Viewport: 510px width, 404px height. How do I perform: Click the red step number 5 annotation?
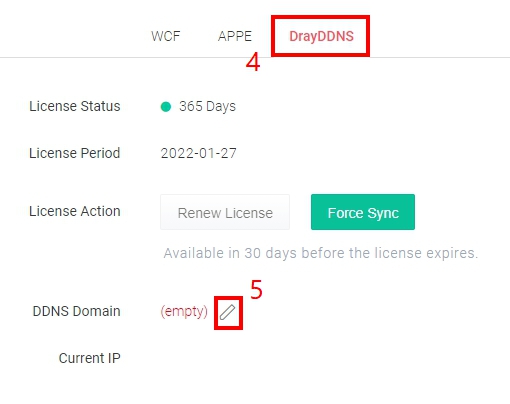pos(256,289)
